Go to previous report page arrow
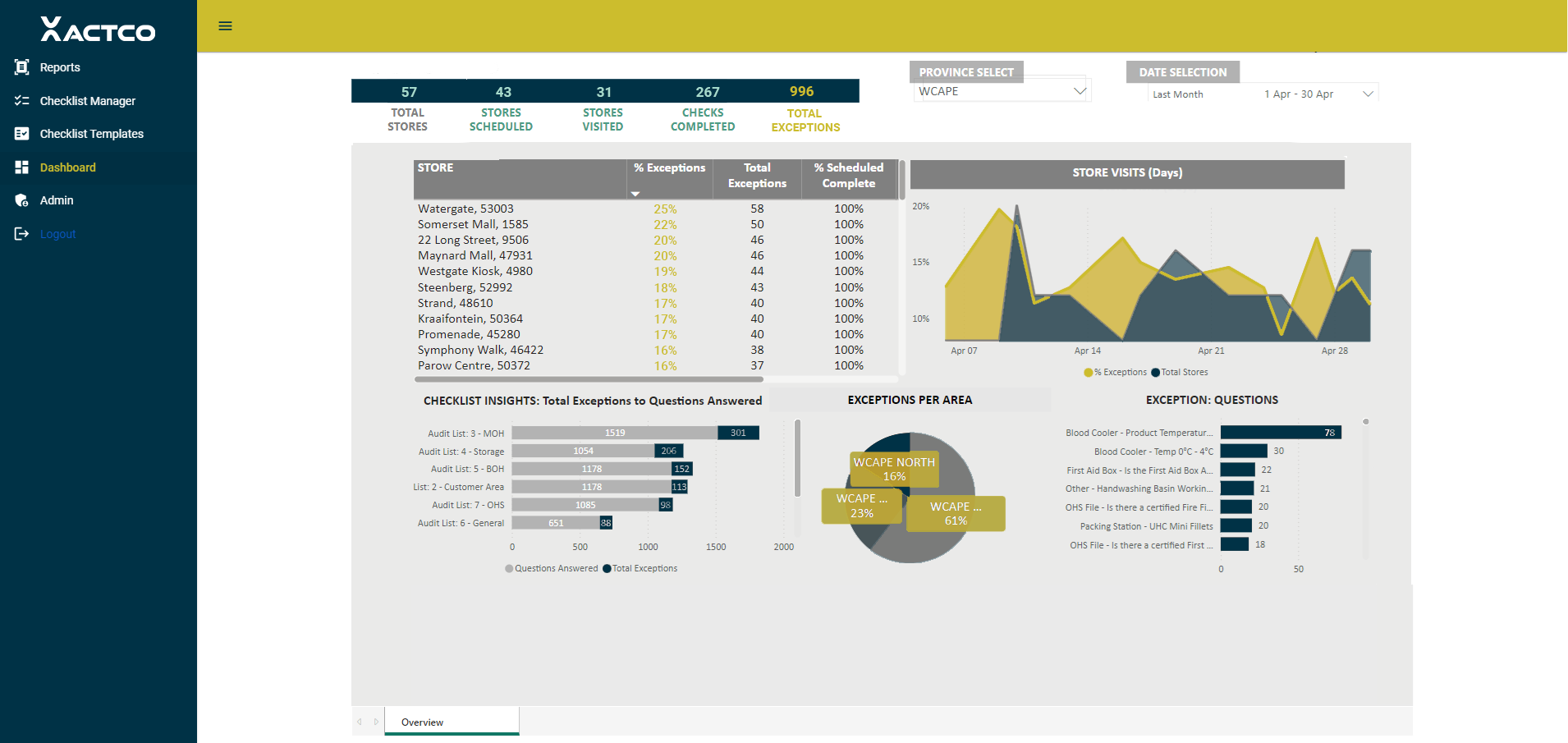The image size is (1568, 743). [x=360, y=722]
